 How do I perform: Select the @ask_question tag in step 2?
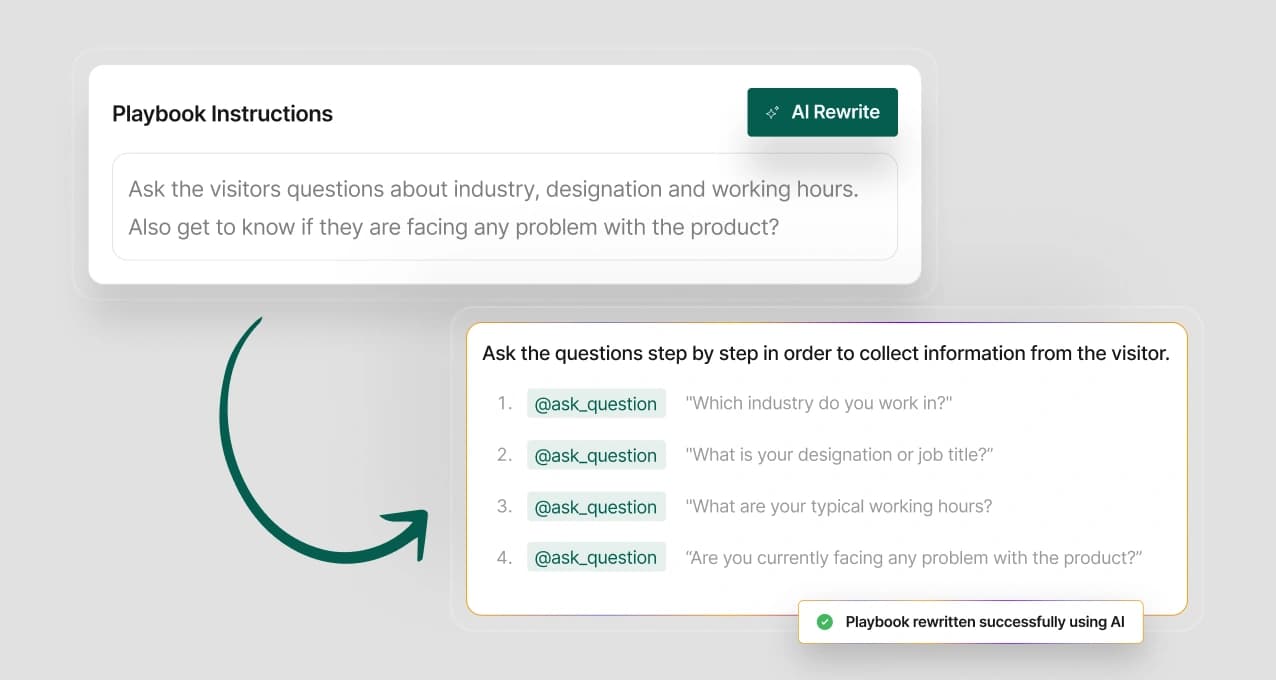pyautogui.click(x=596, y=455)
